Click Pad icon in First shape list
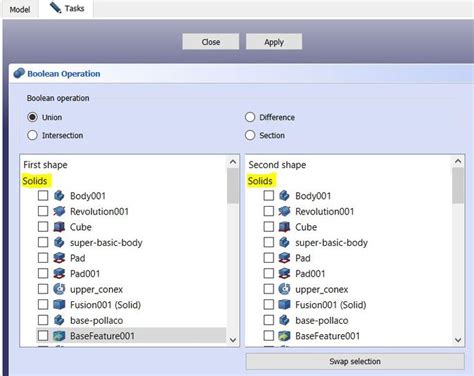 (59, 258)
